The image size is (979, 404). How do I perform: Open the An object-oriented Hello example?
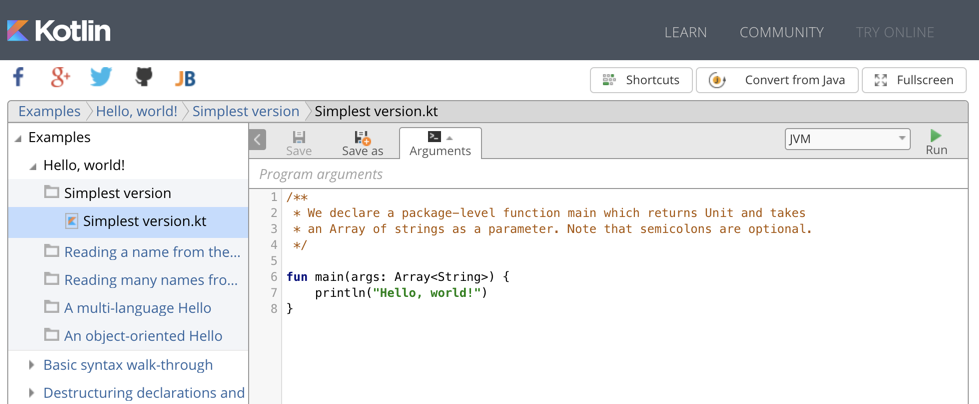click(x=143, y=336)
